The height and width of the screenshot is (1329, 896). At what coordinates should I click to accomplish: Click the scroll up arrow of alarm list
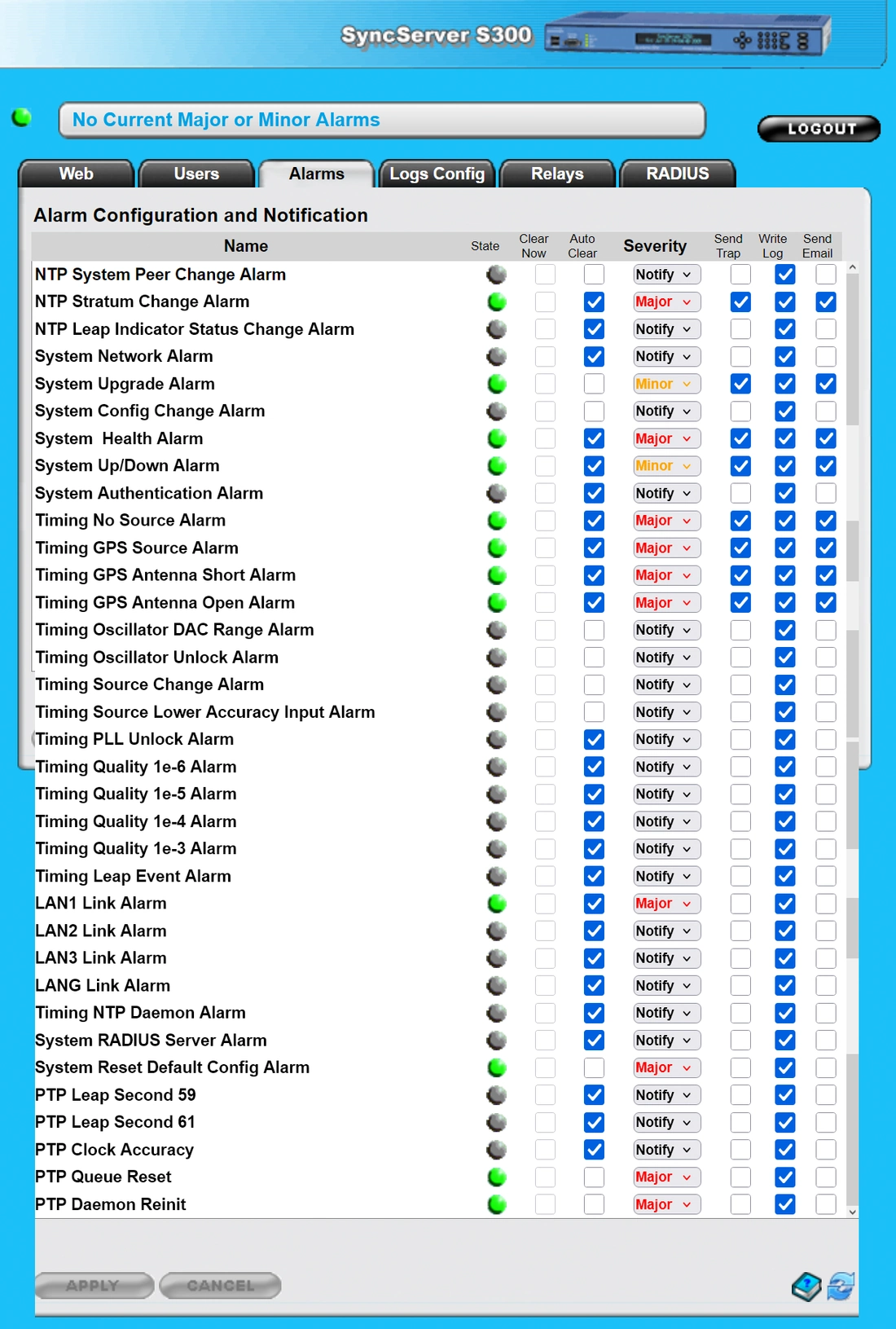click(852, 267)
